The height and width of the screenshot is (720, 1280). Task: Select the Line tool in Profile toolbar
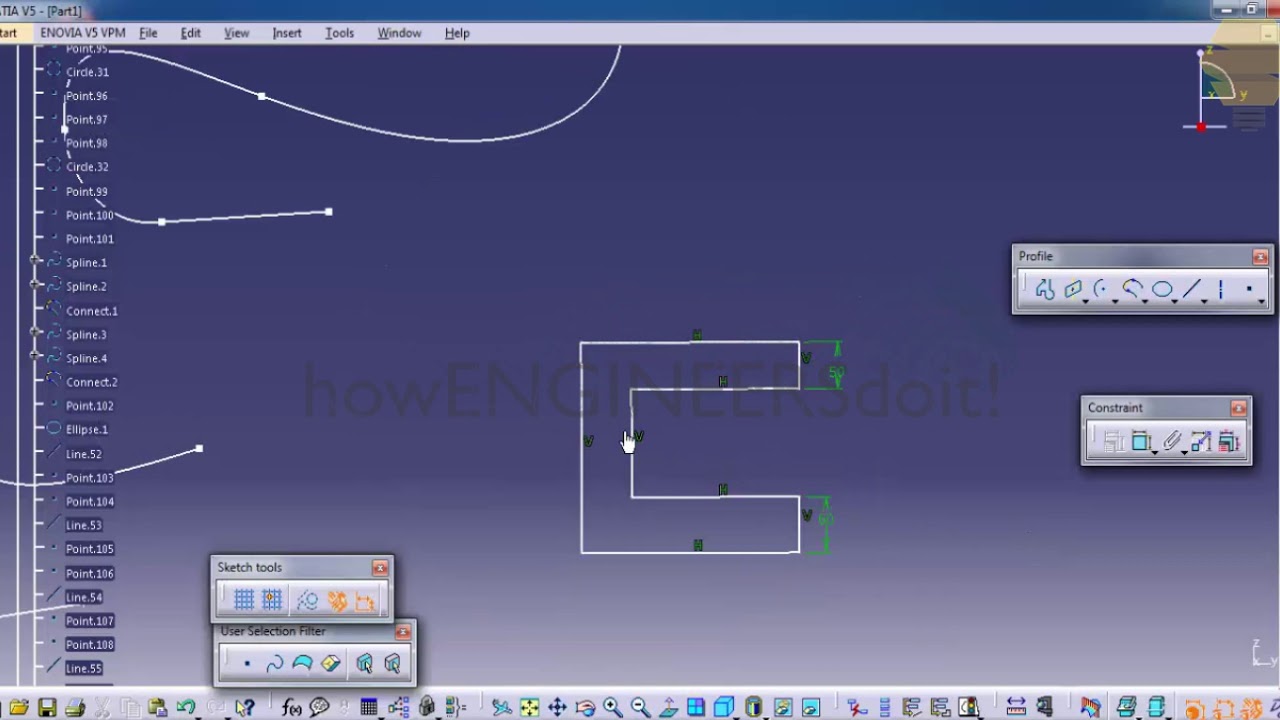[1191, 290]
